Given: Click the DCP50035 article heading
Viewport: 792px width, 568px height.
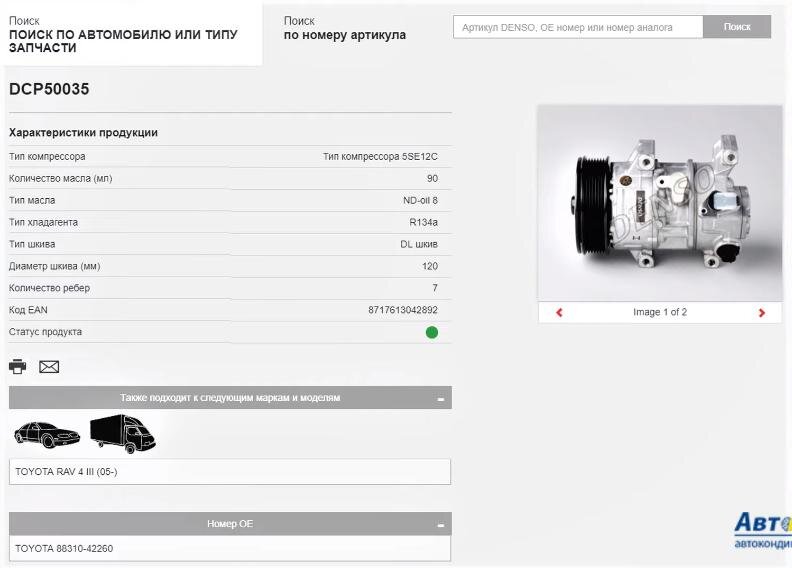Looking at the screenshot, I should click(x=49, y=89).
